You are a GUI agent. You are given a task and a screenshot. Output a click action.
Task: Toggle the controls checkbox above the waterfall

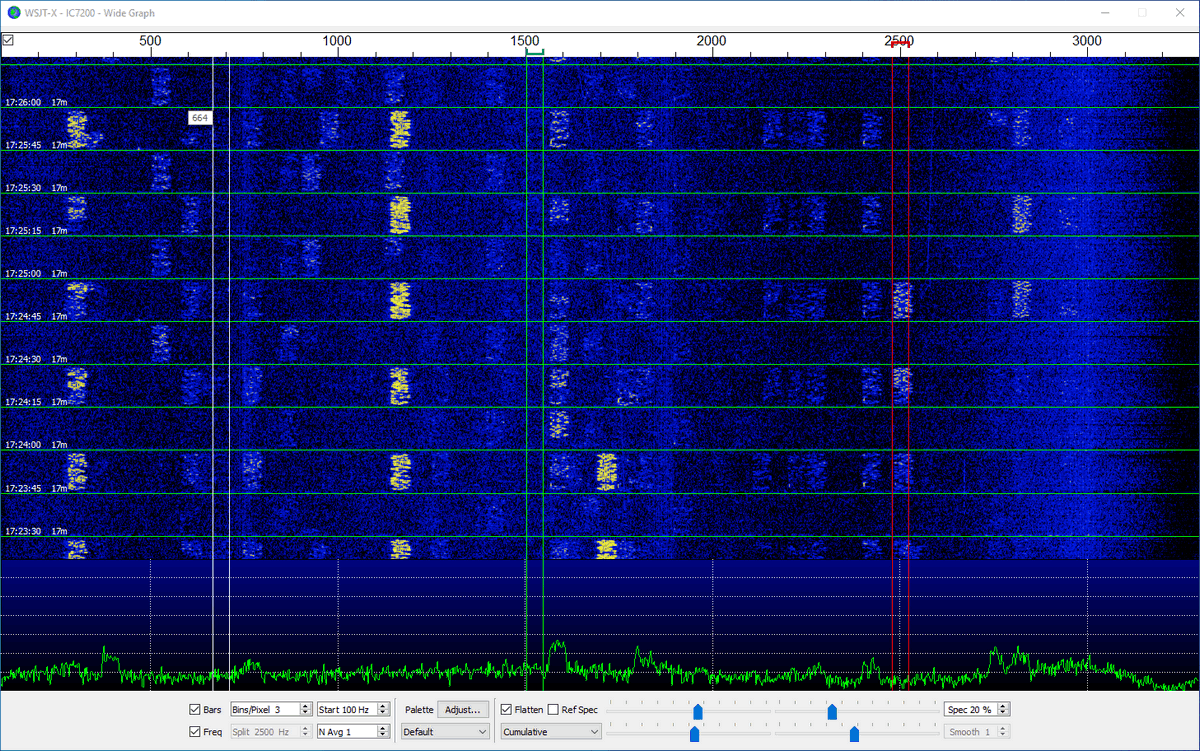pyautogui.click(x=8, y=41)
